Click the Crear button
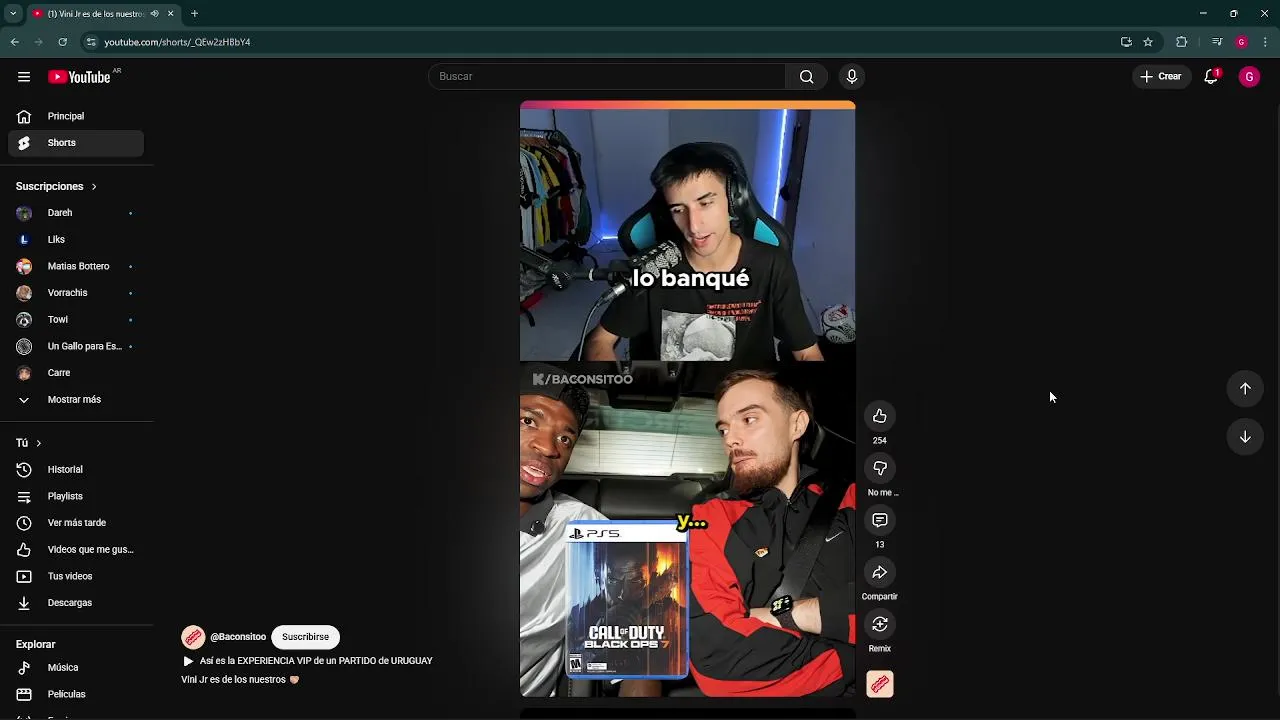This screenshot has height=720, width=1280. click(1160, 77)
